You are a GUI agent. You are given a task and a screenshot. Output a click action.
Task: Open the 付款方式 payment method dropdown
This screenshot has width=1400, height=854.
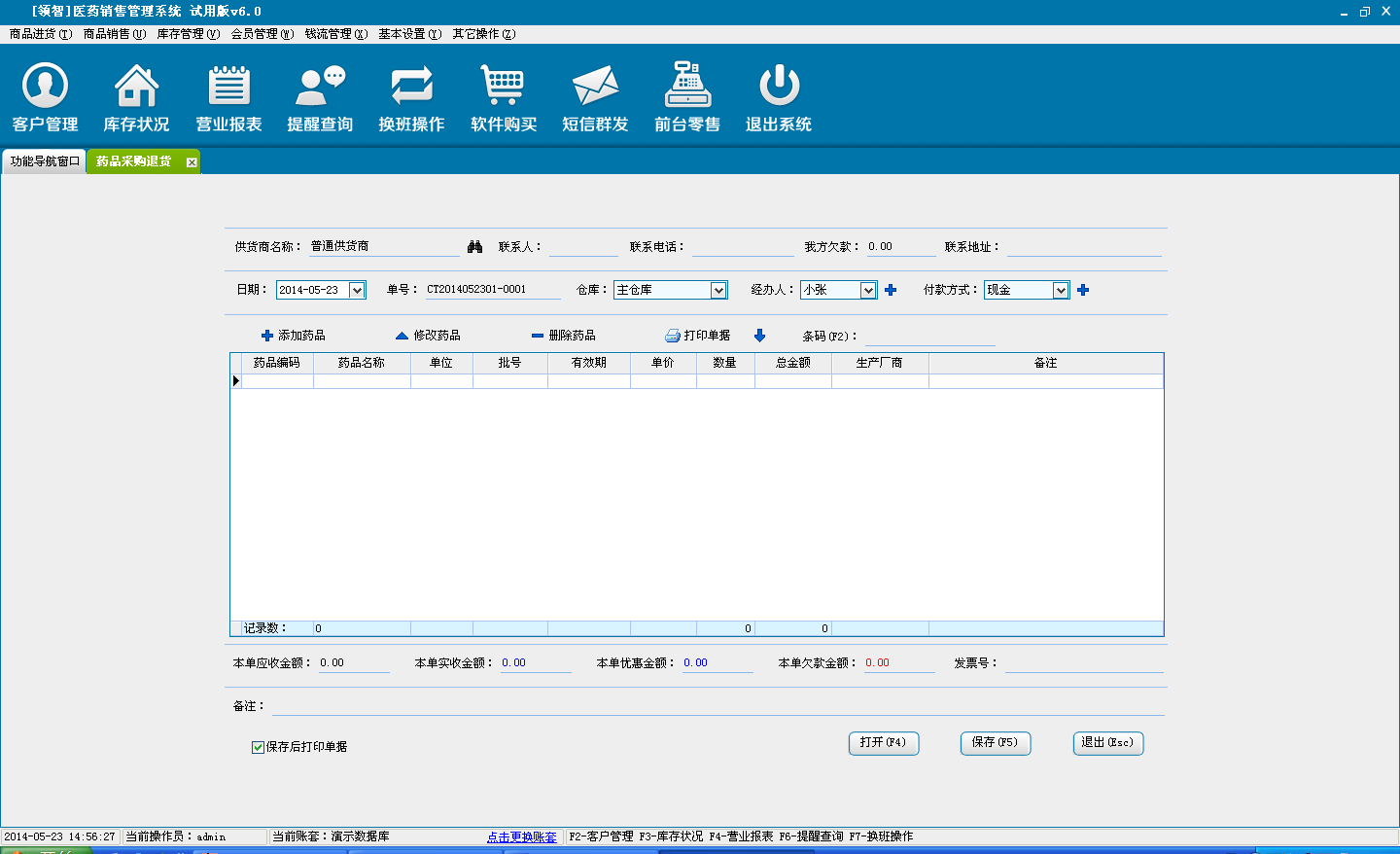(1061, 290)
